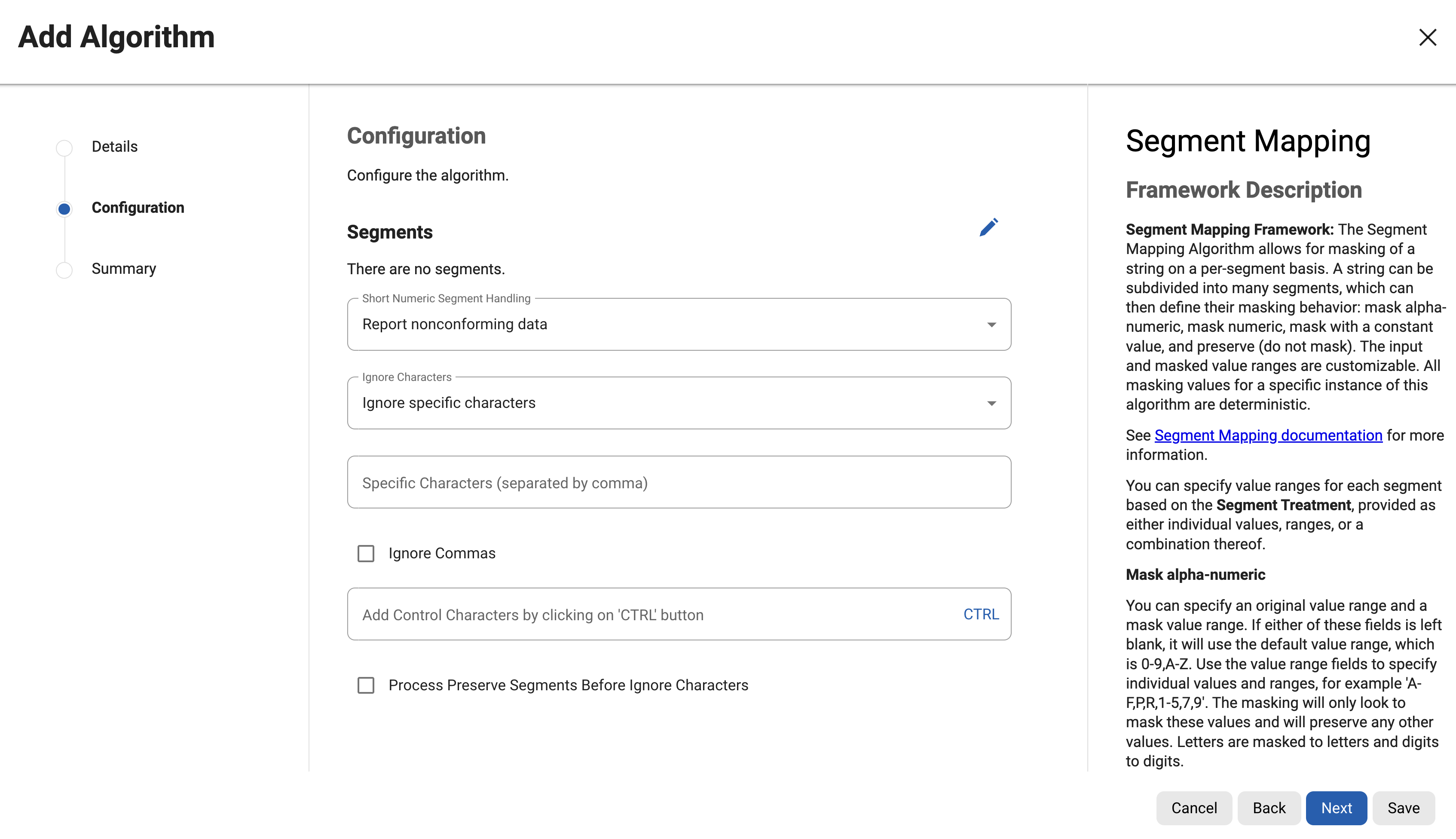Click the Details step circle
Viewport: 1456px width, 839px height.
coord(64,147)
